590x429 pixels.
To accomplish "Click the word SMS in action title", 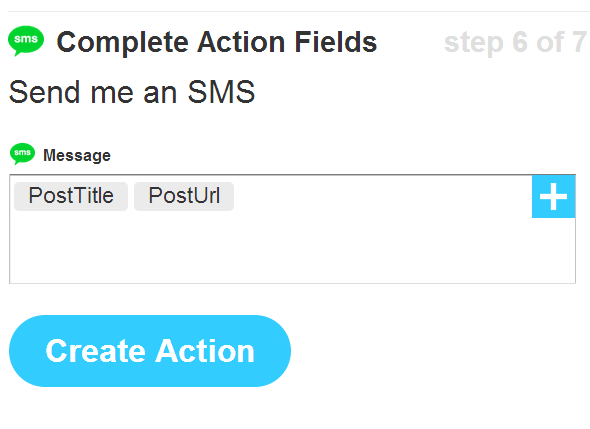I will click(x=222, y=91).
